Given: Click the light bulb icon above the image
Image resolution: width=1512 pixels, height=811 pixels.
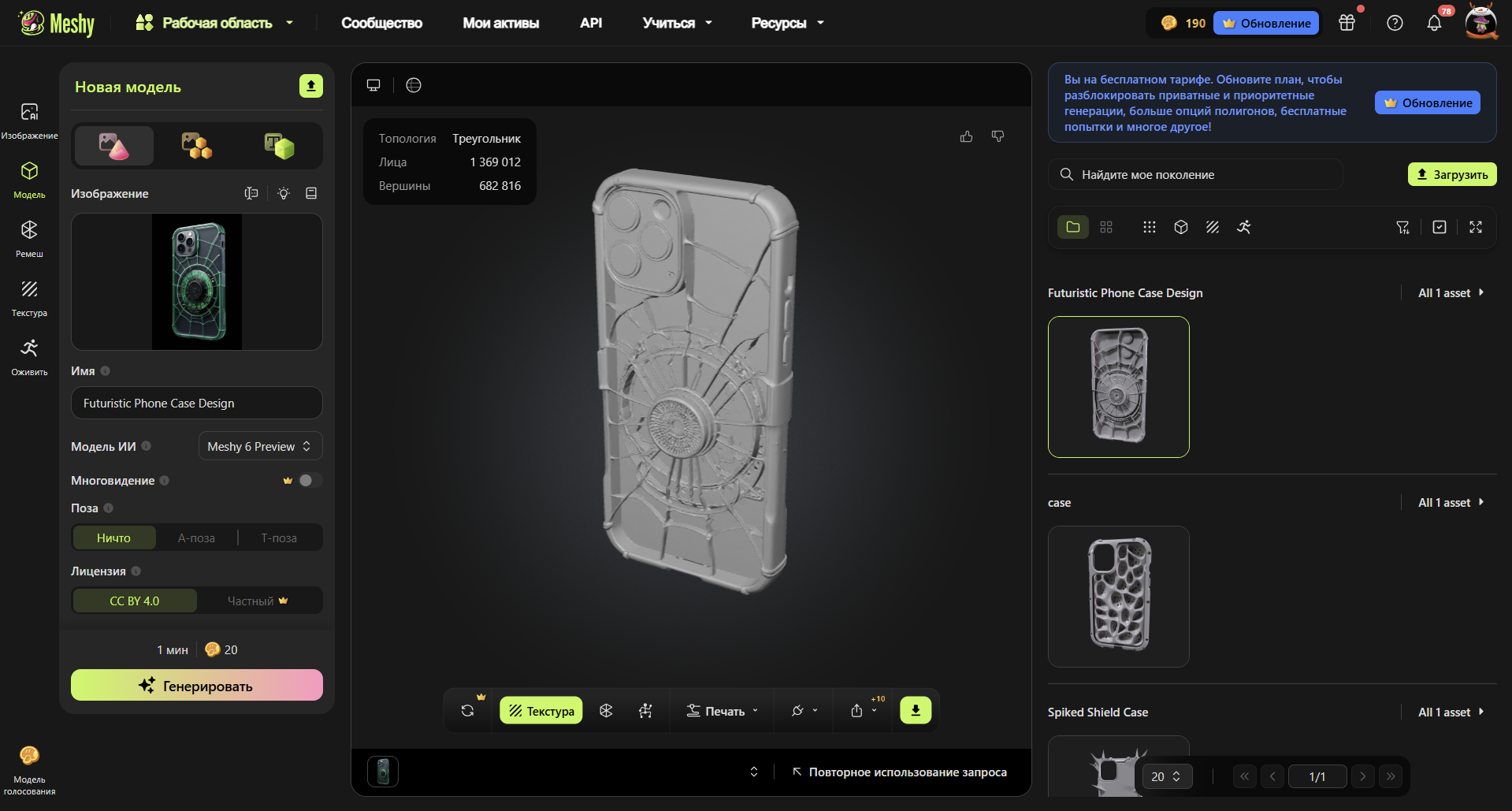Looking at the screenshot, I should 284,193.
